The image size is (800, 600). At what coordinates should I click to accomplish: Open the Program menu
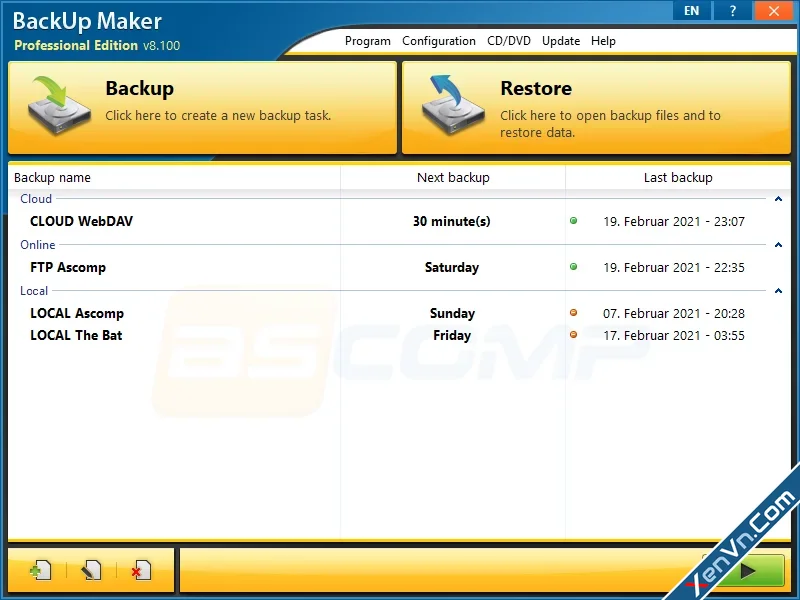click(x=367, y=41)
